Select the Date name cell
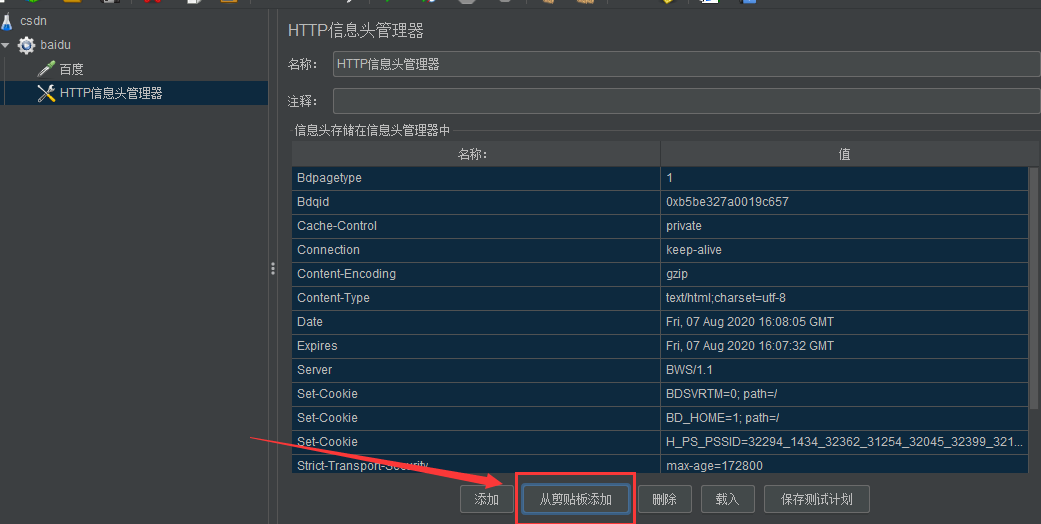Image resolution: width=1041 pixels, height=524 pixels. pyautogui.click(x=476, y=321)
